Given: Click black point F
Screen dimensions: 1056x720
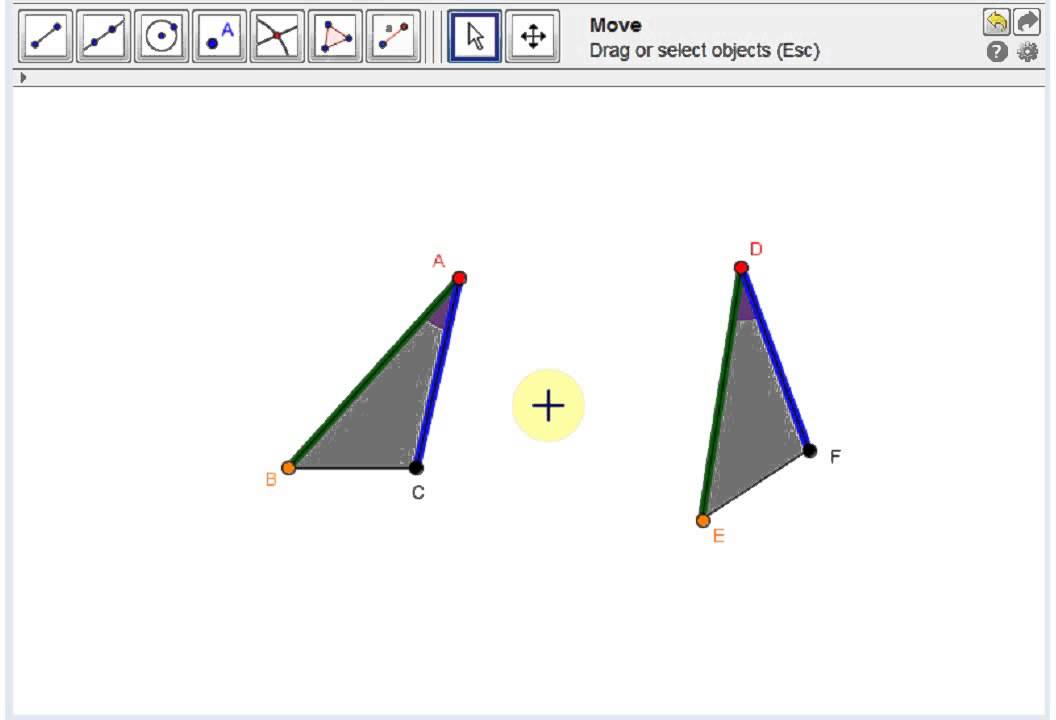Looking at the screenshot, I should point(810,451).
